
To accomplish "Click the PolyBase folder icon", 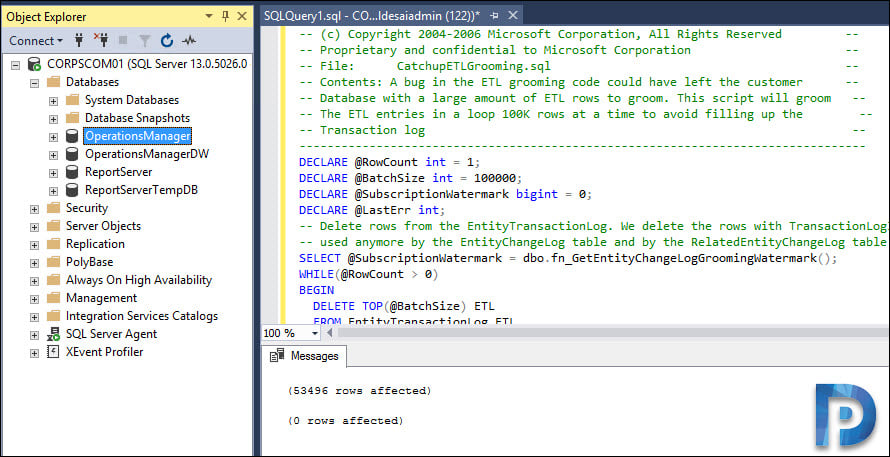I will click(x=53, y=262).
